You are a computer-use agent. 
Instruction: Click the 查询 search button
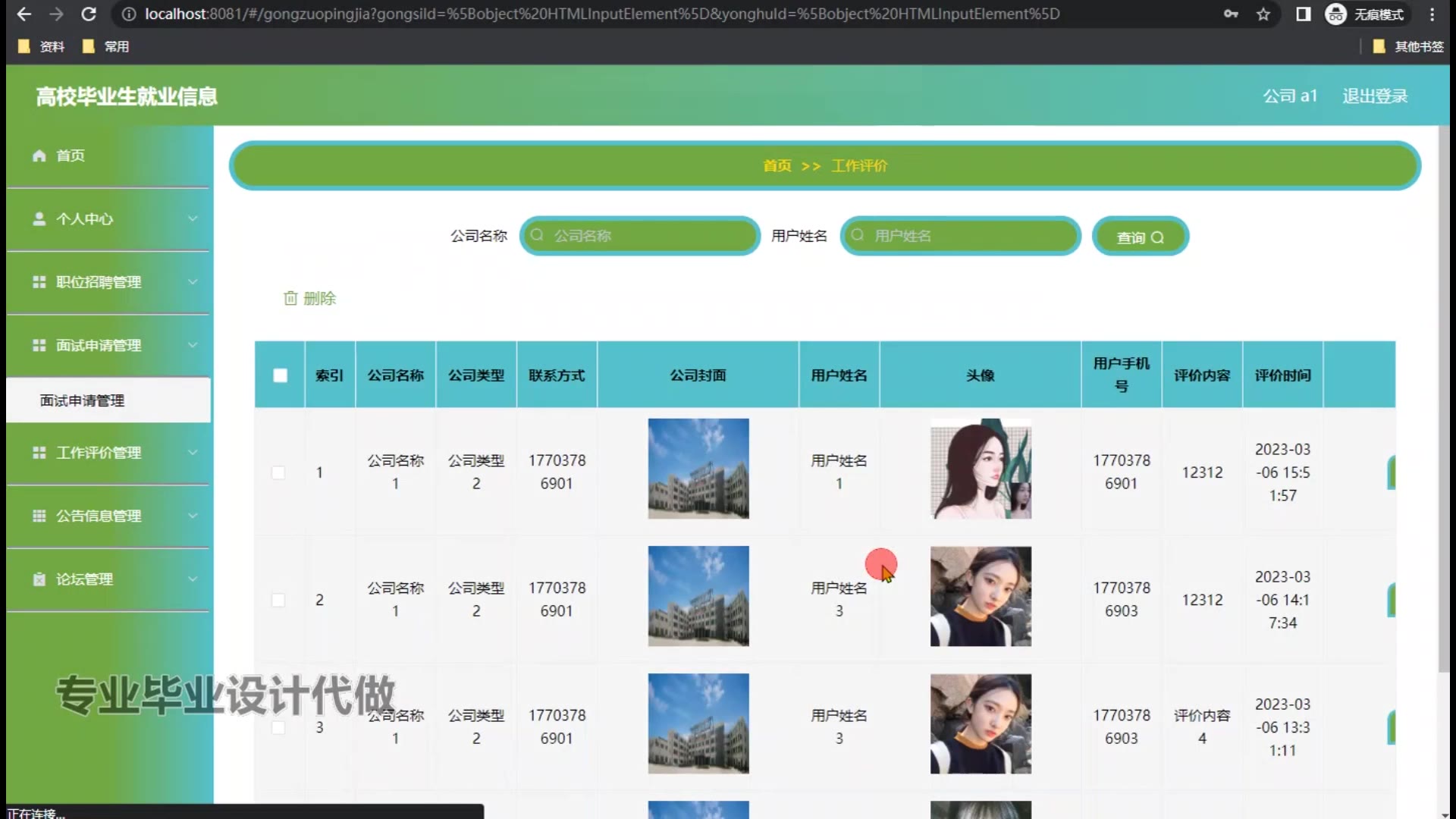[1140, 237]
